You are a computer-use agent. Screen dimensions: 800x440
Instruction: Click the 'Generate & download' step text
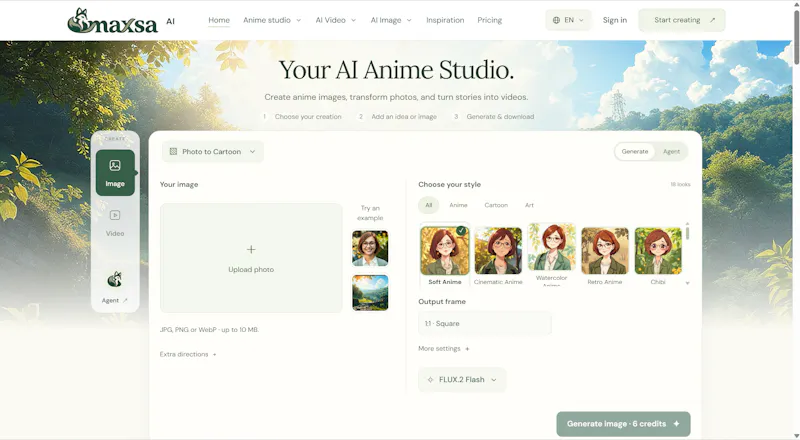(x=501, y=117)
